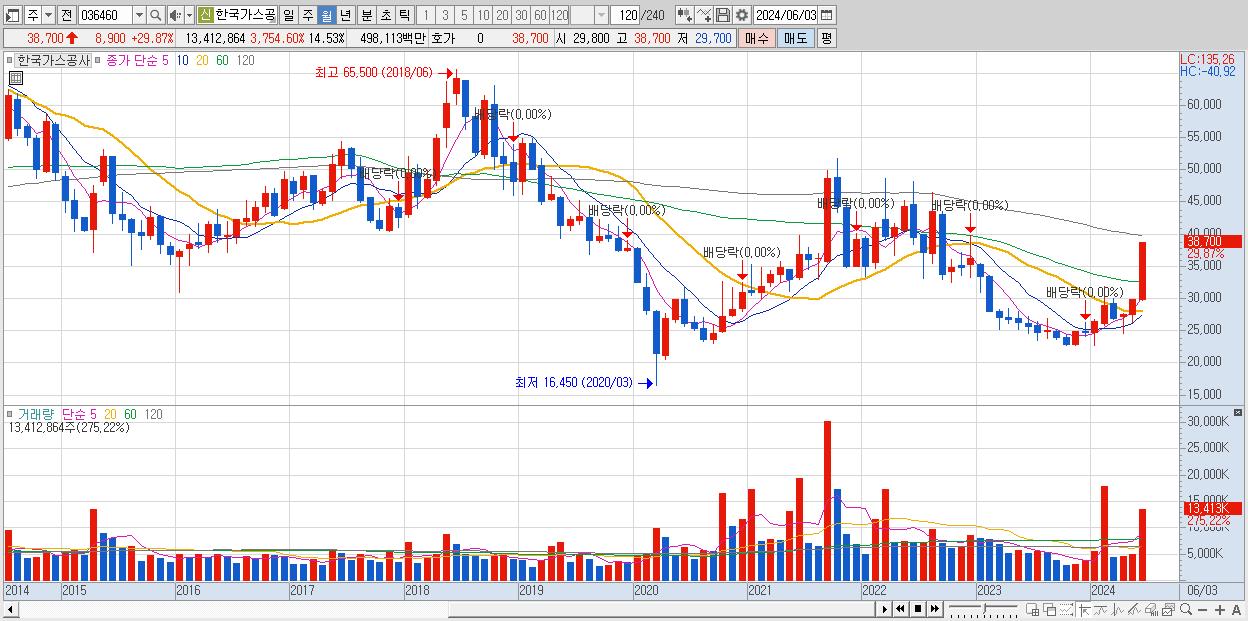Click the small button above the volume axis

pos(1238,412)
